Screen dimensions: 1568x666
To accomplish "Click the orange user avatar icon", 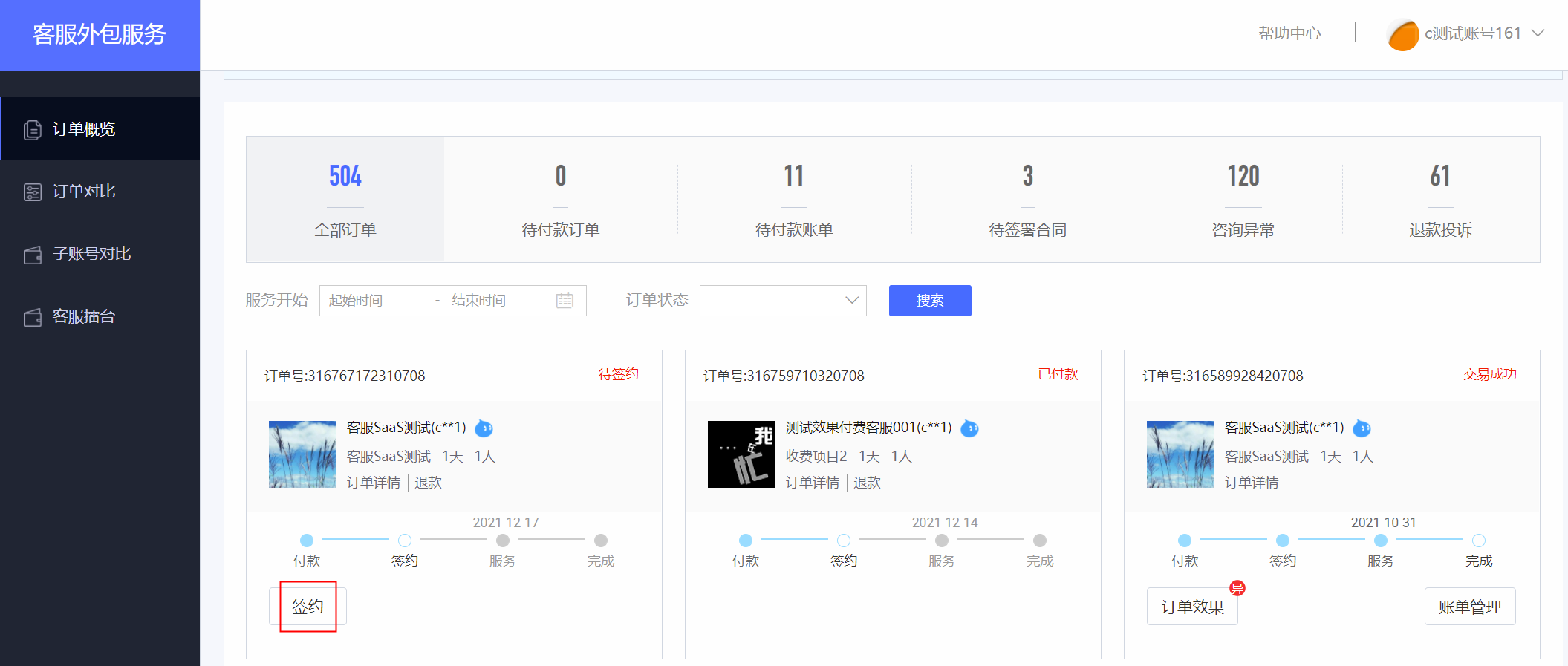I will [x=1403, y=35].
